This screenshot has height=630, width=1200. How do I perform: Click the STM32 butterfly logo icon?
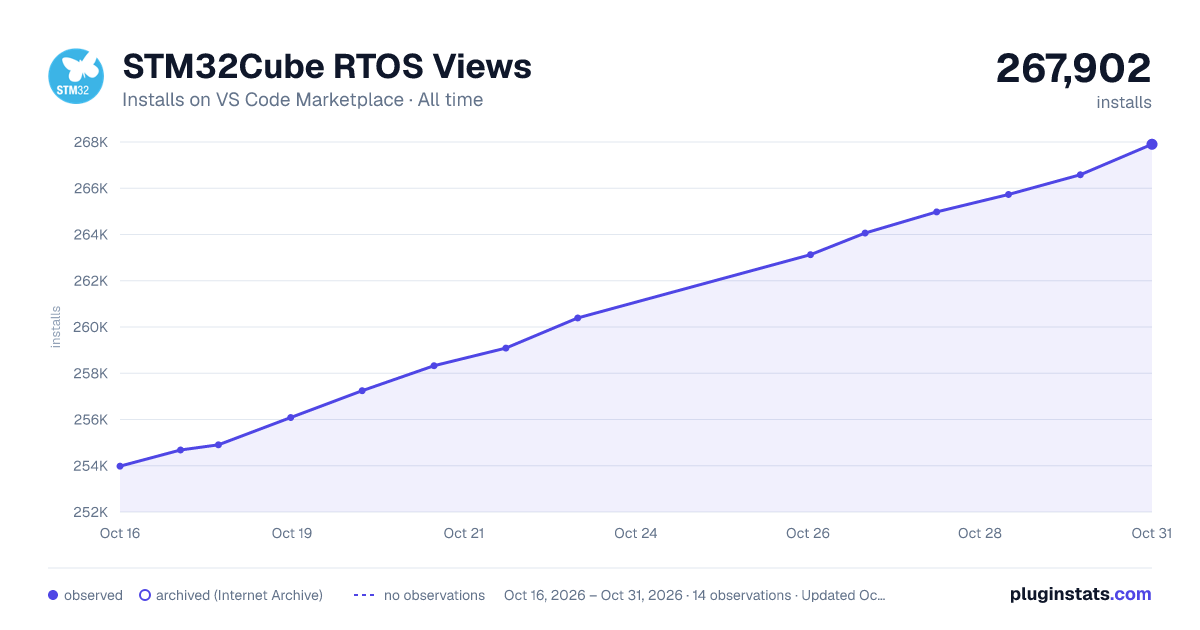tap(77, 76)
